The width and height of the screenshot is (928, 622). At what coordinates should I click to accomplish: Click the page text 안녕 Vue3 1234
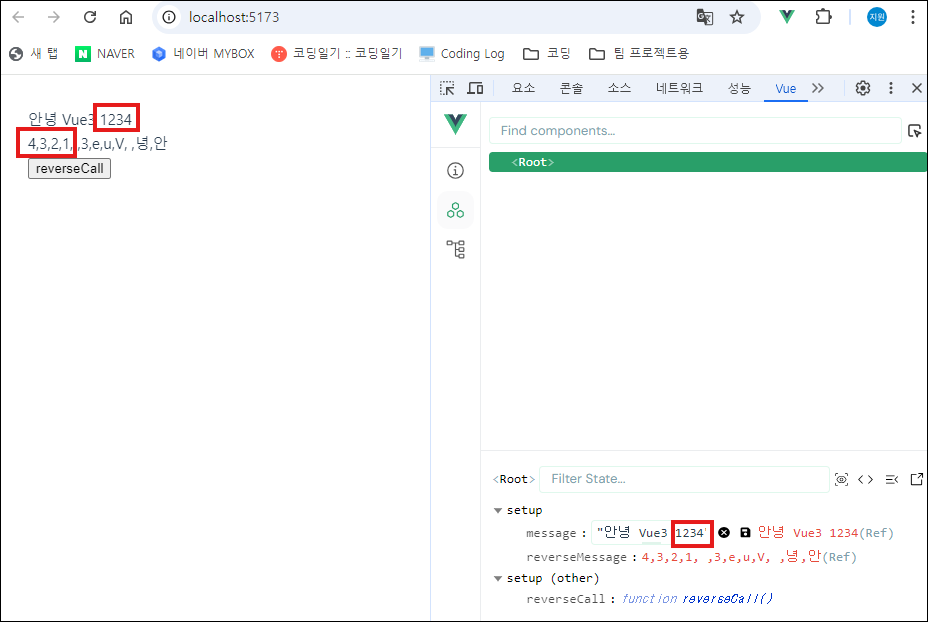coord(80,120)
